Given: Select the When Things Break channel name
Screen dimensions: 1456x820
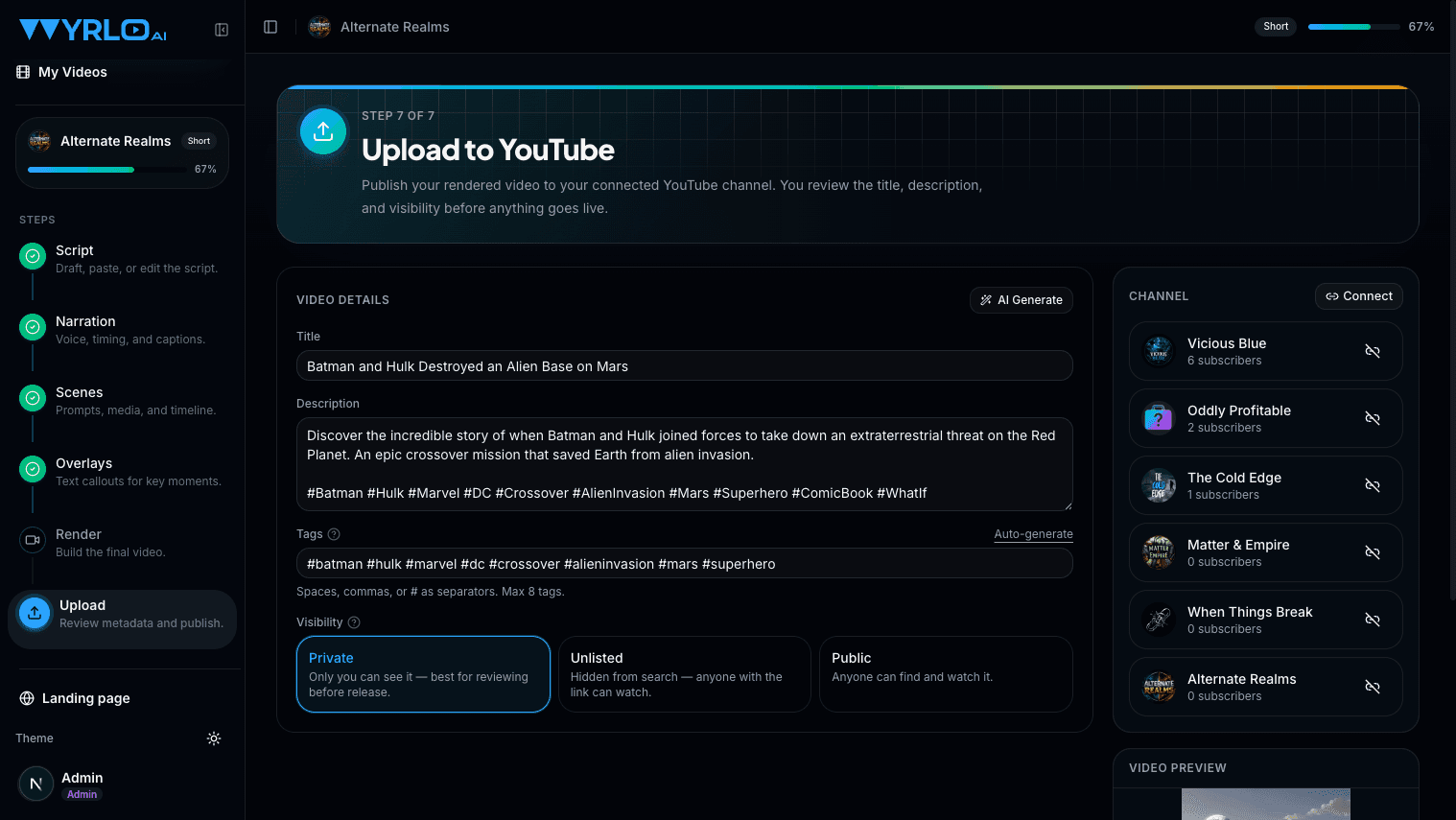Looking at the screenshot, I should (x=1250, y=612).
